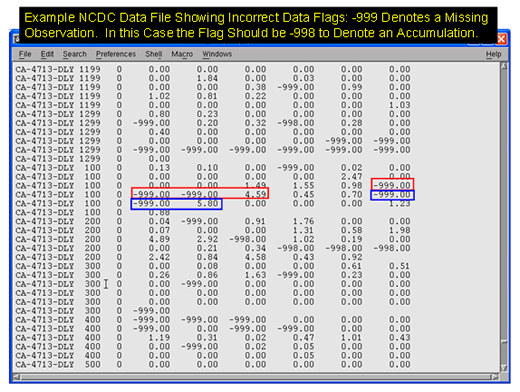Viewport: 520px width, 392px height.
Task: Click the 5.80 value in blue box
Action: click(207, 203)
